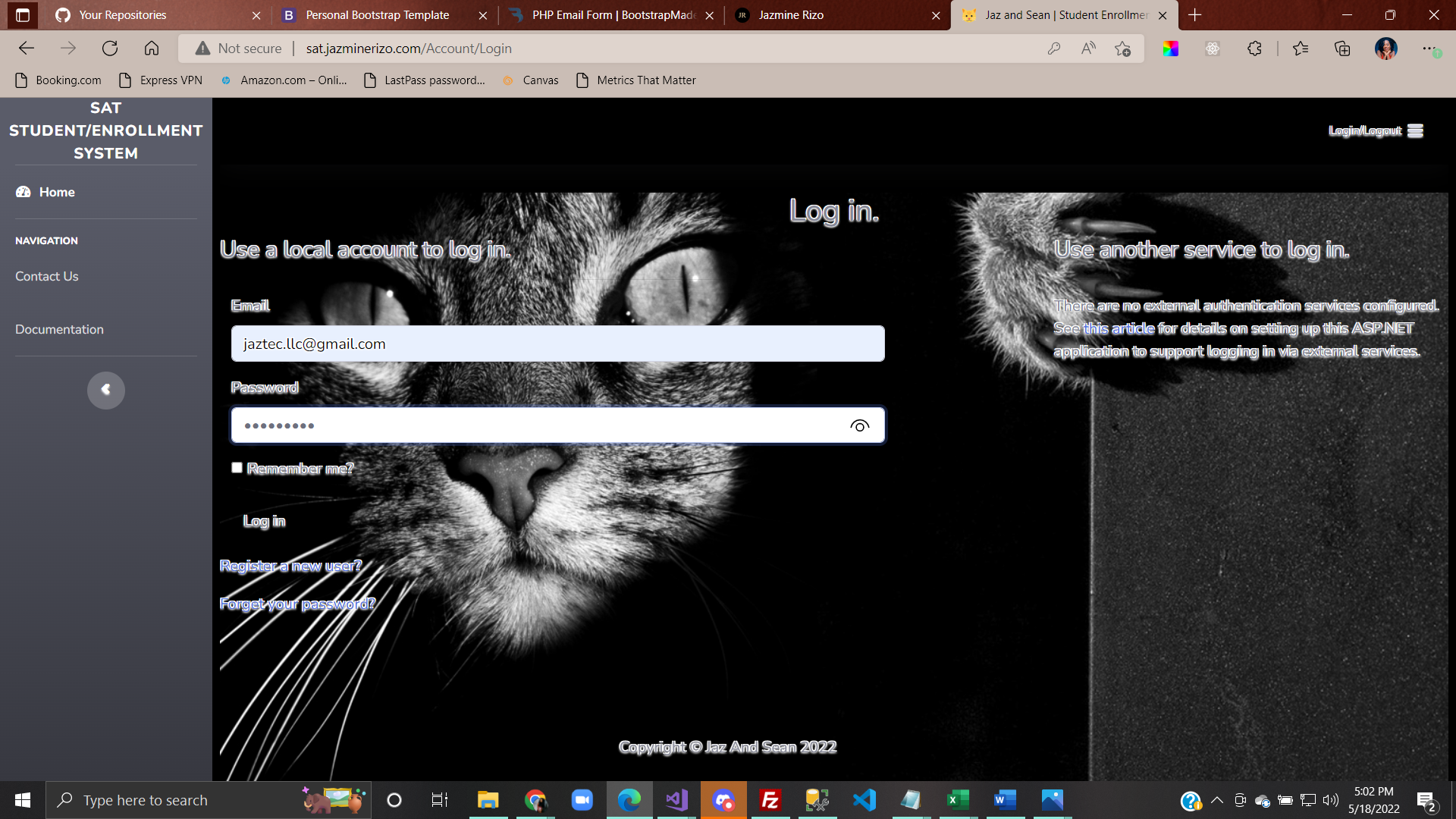
Task: Click the Home dashboard icon in sidebar
Action: (x=24, y=192)
